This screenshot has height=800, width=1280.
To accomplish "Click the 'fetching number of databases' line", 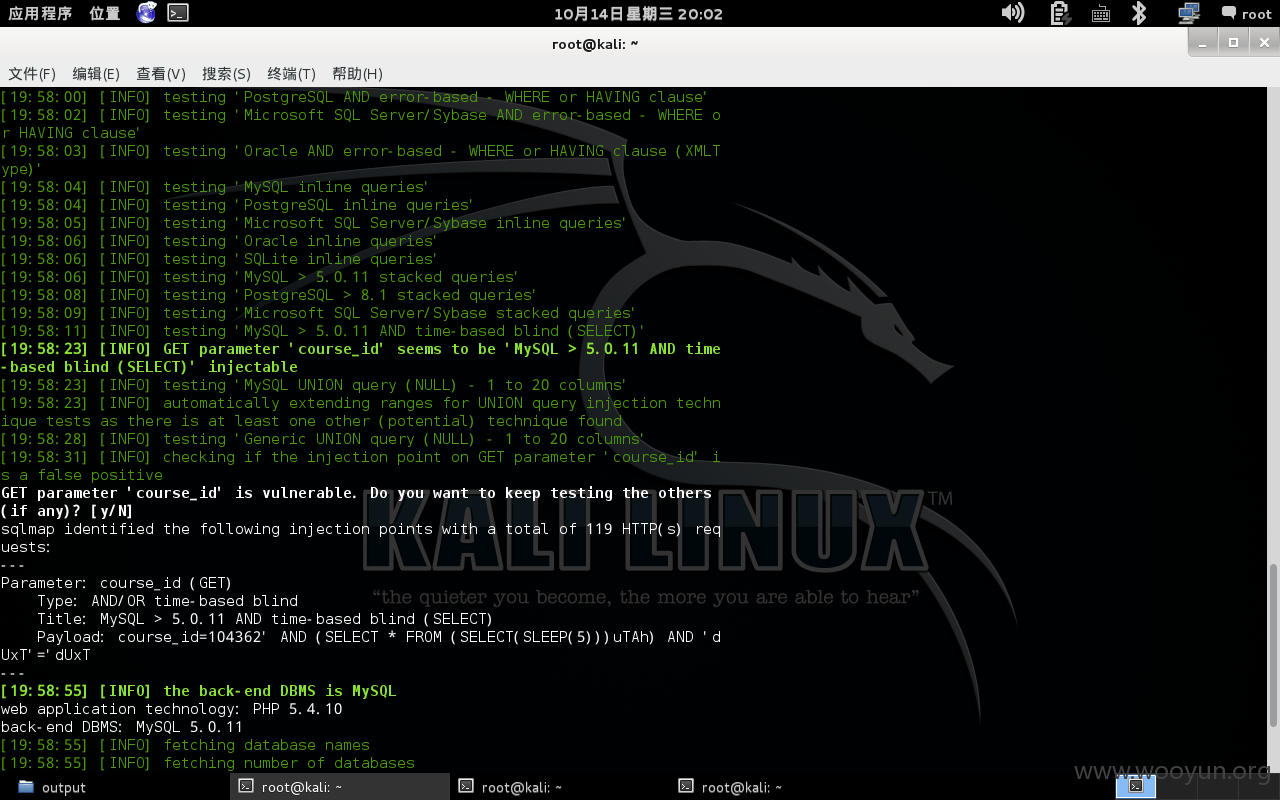I will (207, 763).
